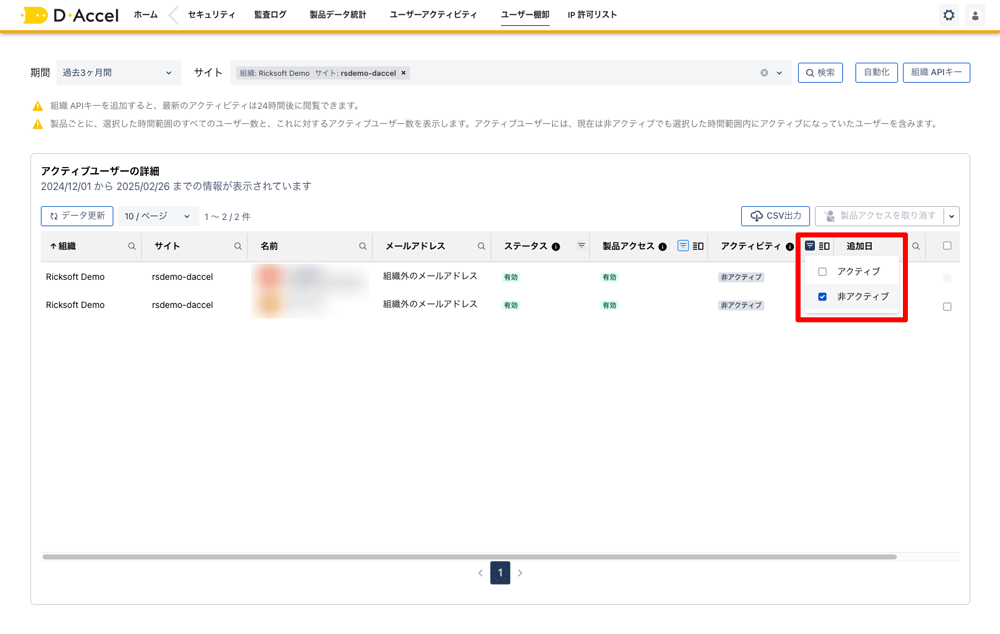Remove the rsdemo-daccel site tag
1000x634 pixels.
click(403, 73)
